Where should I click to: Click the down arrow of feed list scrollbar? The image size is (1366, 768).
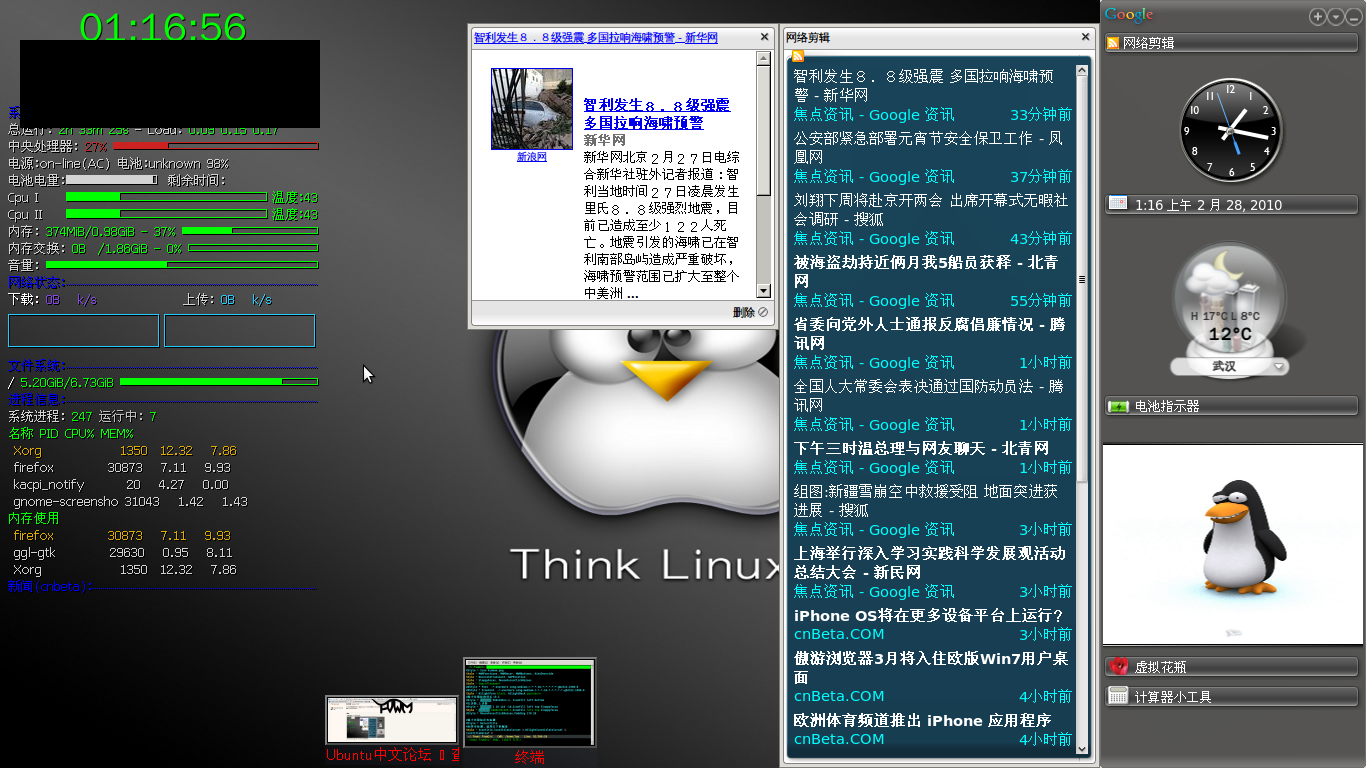click(x=1081, y=747)
